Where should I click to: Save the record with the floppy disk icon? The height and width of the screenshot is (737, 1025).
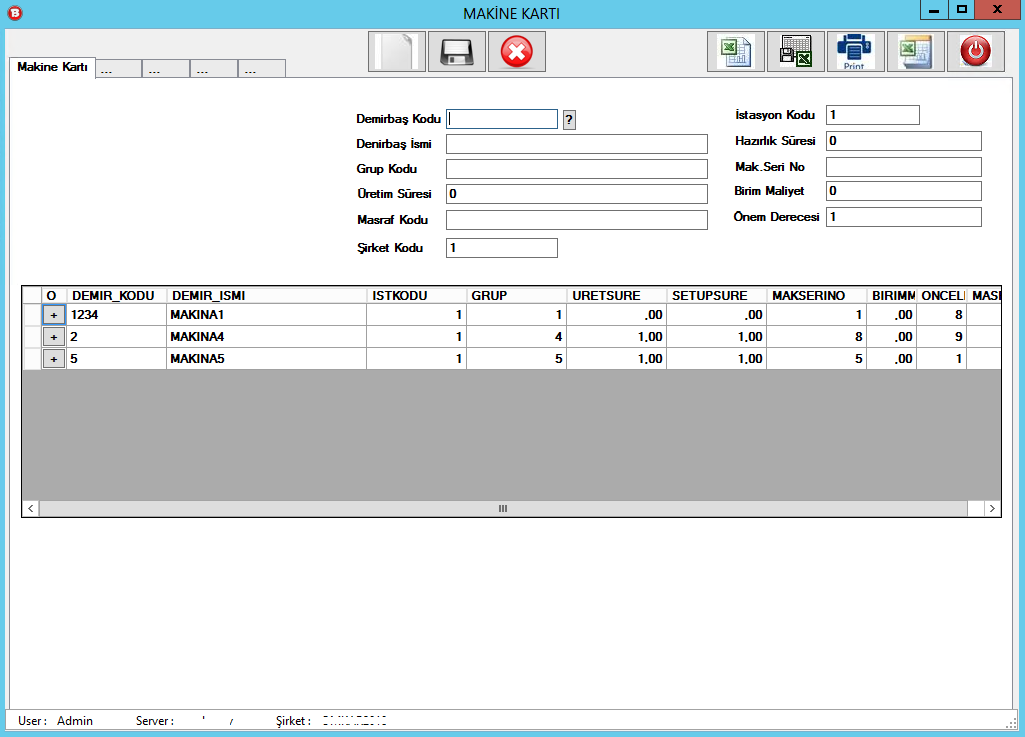(x=457, y=51)
